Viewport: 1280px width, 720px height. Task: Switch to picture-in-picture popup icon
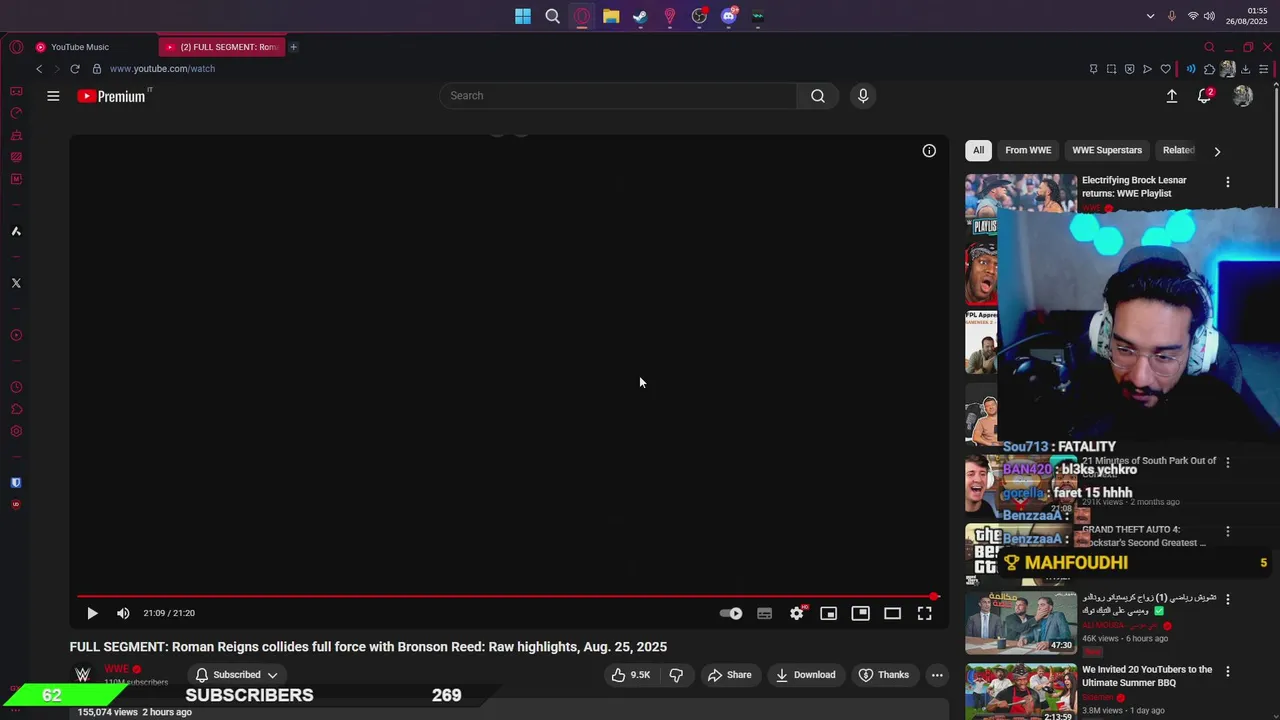[x=861, y=613]
